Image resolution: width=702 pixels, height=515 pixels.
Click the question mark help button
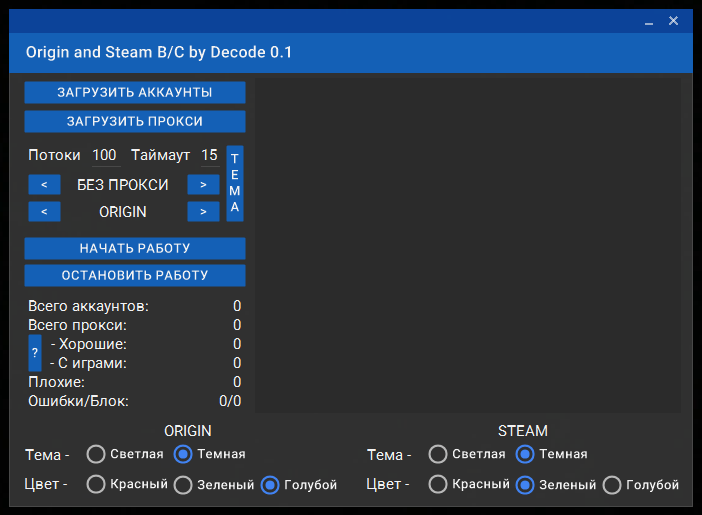click(35, 353)
